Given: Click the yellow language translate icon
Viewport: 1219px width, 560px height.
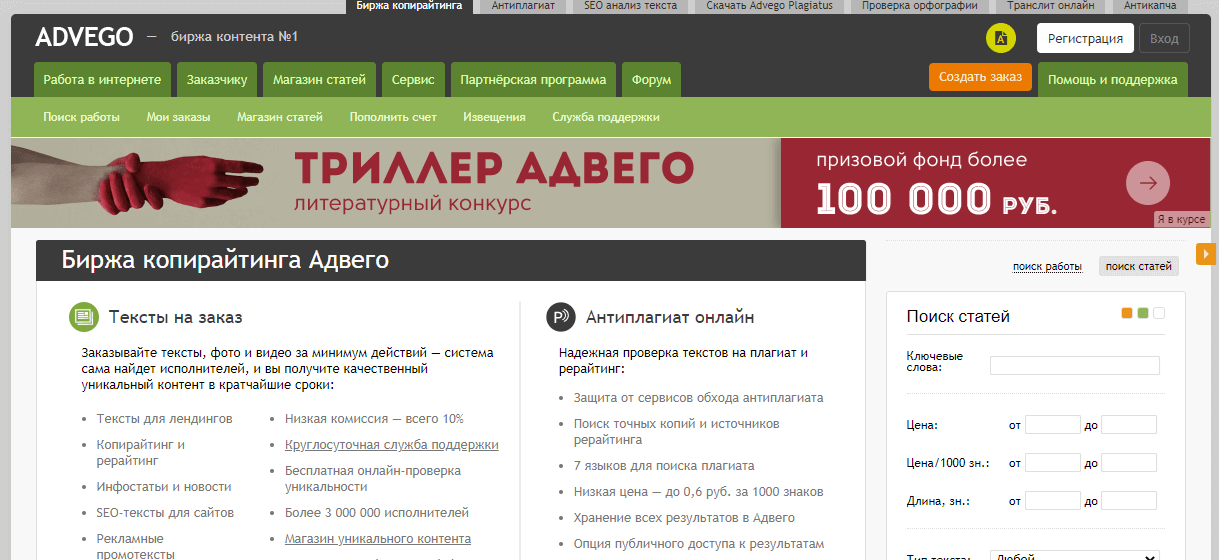Looking at the screenshot, I should click(1001, 38).
